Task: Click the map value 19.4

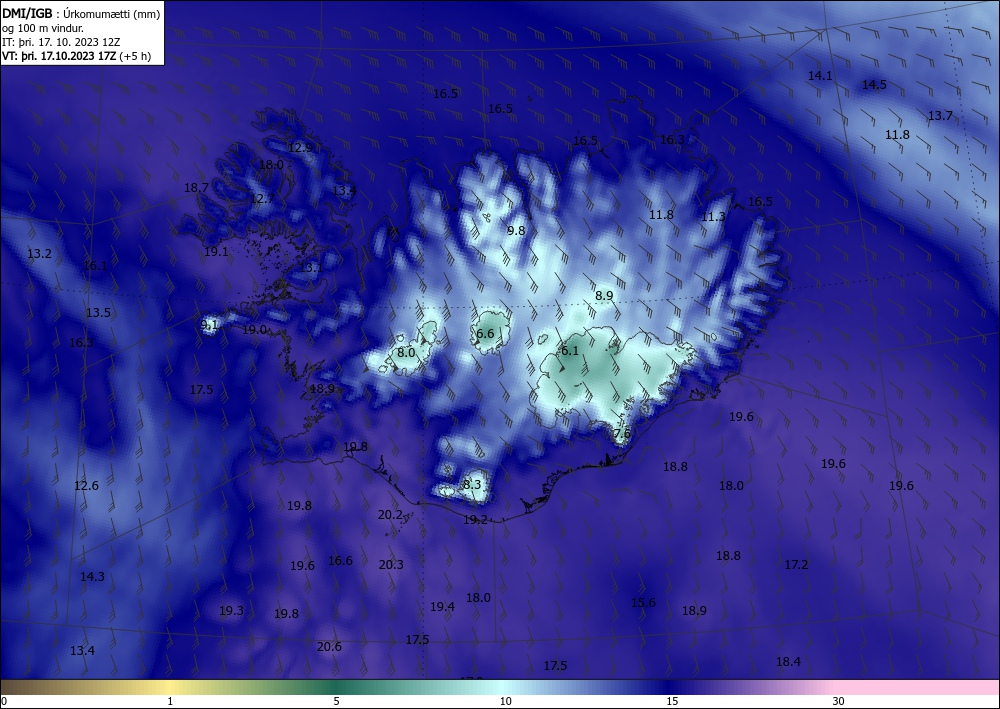Action: [x=443, y=606]
